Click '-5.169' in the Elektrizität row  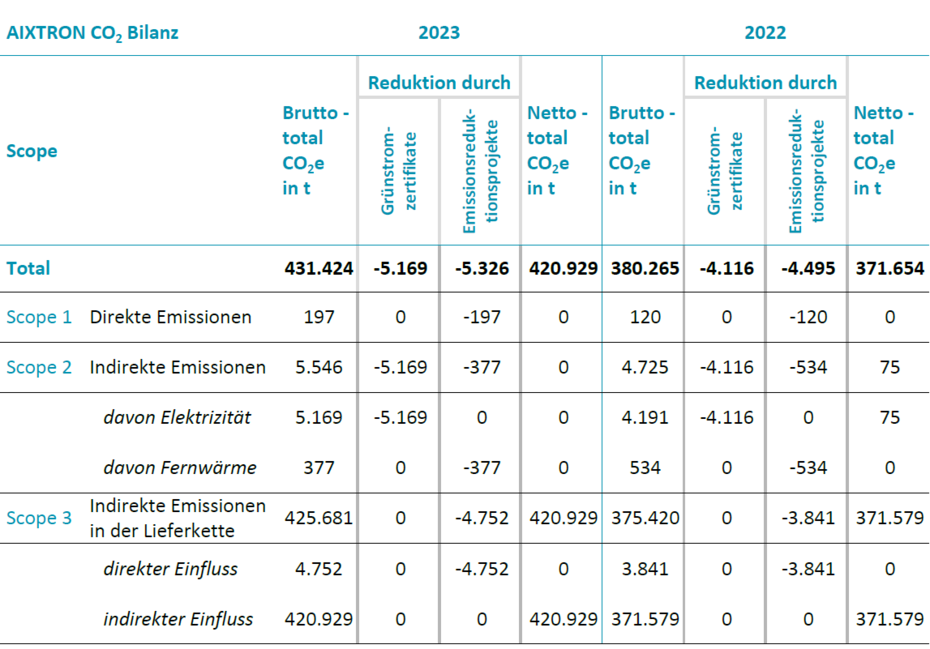(400, 418)
